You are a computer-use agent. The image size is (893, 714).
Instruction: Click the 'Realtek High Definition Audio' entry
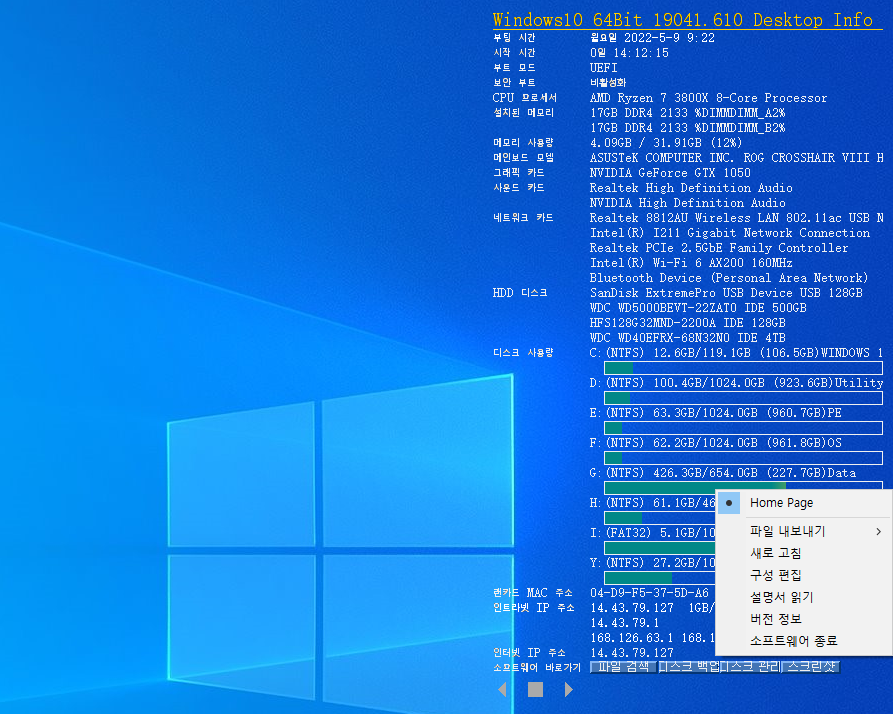pos(691,188)
